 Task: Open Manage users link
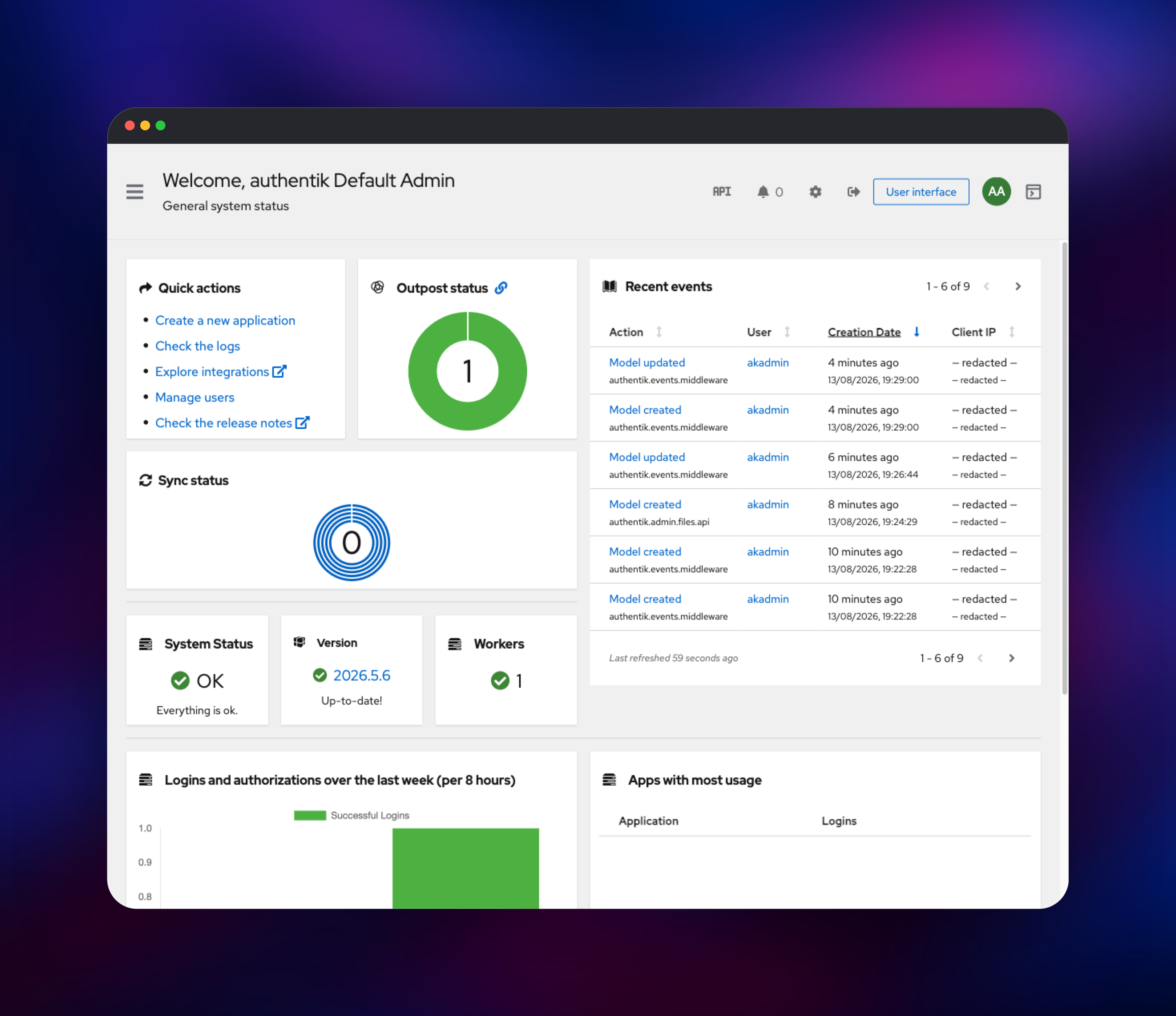[x=195, y=397]
